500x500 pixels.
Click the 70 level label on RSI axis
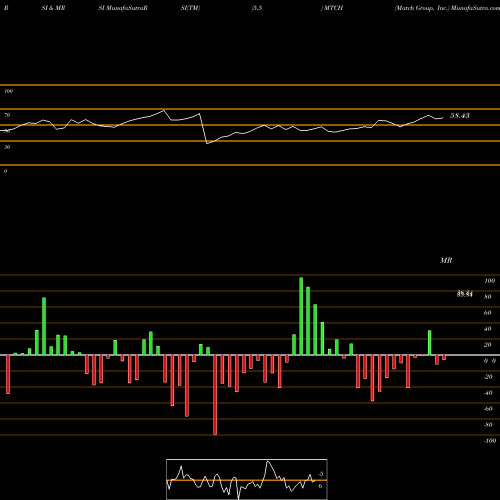7,115
